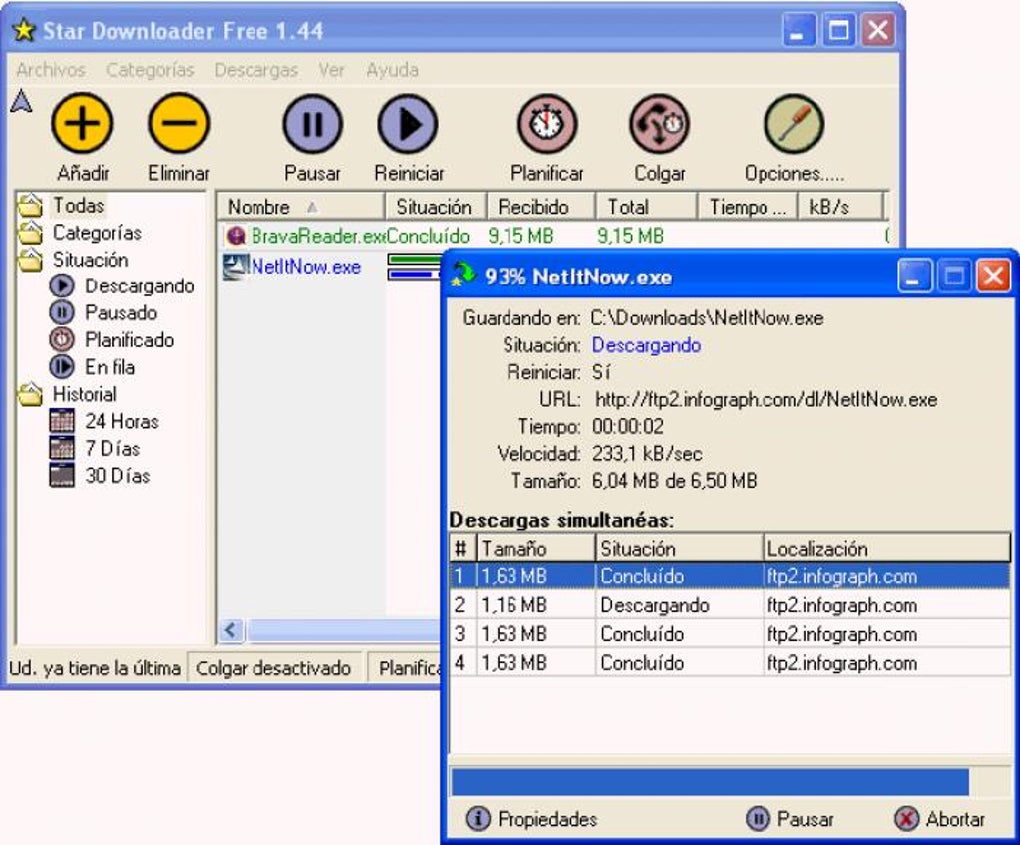This screenshot has height=845, width=1020.
Task: Click 'Ud. ya tiene la última' status text
Action: point(95,668)
